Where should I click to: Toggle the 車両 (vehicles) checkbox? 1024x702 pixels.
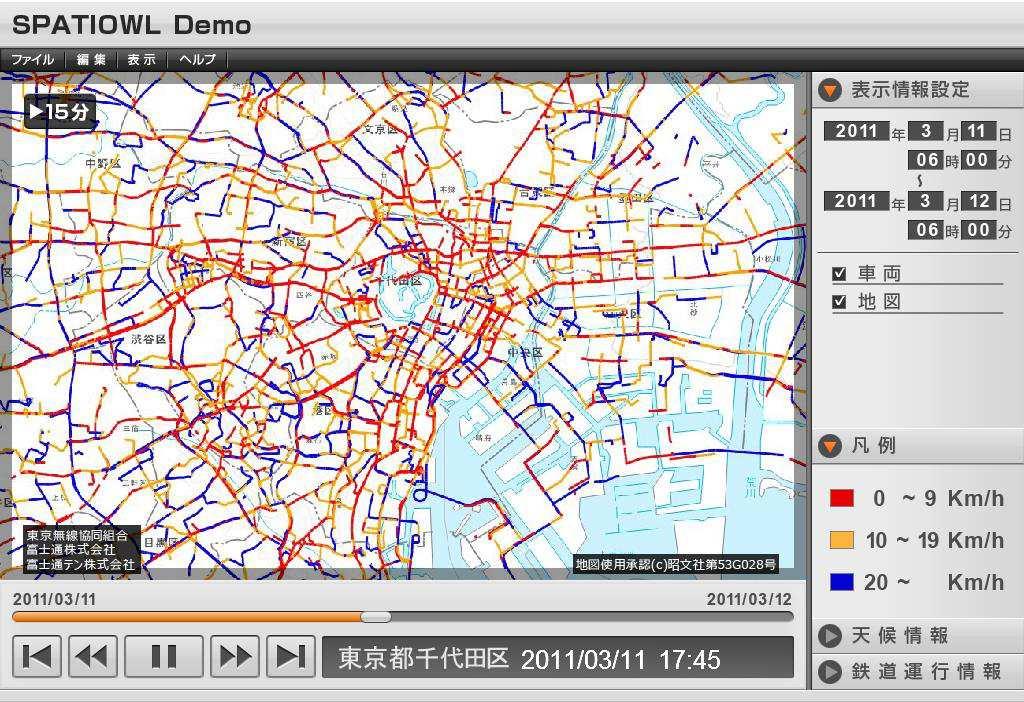click(x=840, y=274)
